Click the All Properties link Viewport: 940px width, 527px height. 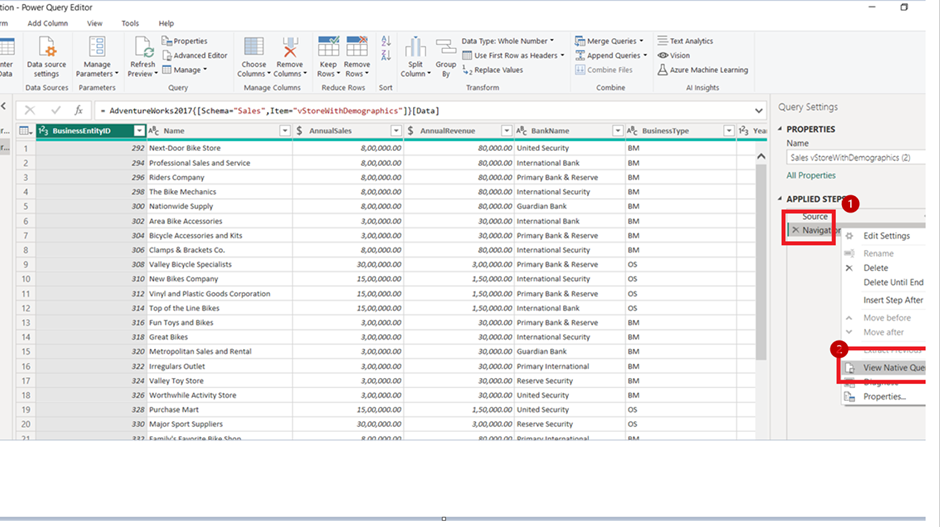coord(811,175)
